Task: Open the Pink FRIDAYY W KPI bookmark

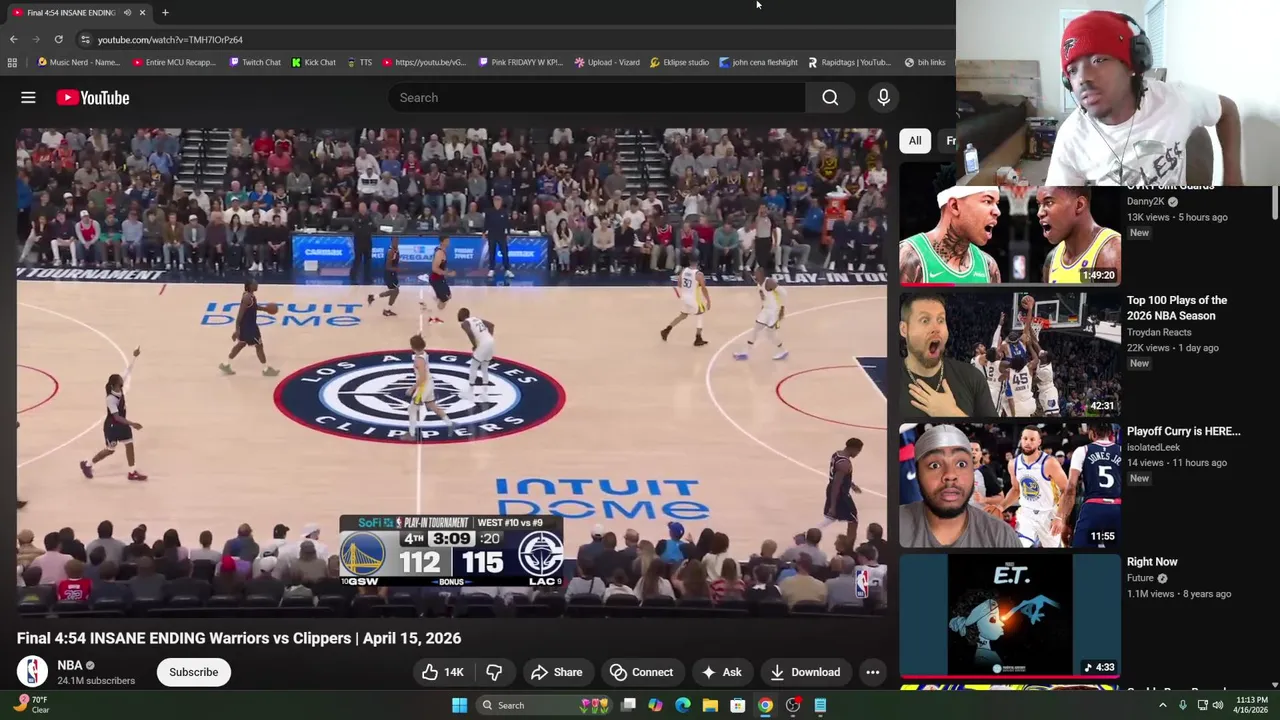Action: pyautogui.click(x=520, y=62)
